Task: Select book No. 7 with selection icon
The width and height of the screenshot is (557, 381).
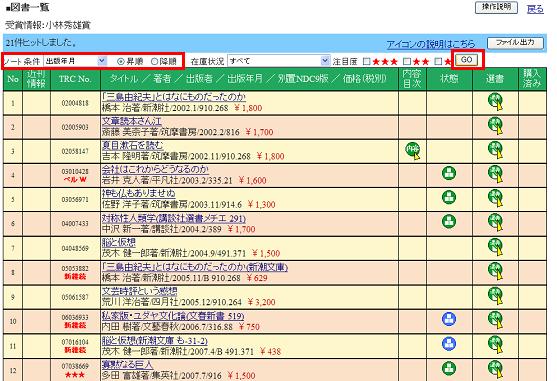Action: (x=495, y=247)
